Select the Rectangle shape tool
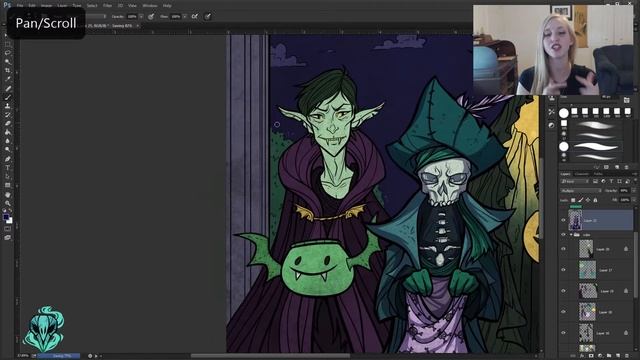 coord(7,185)
